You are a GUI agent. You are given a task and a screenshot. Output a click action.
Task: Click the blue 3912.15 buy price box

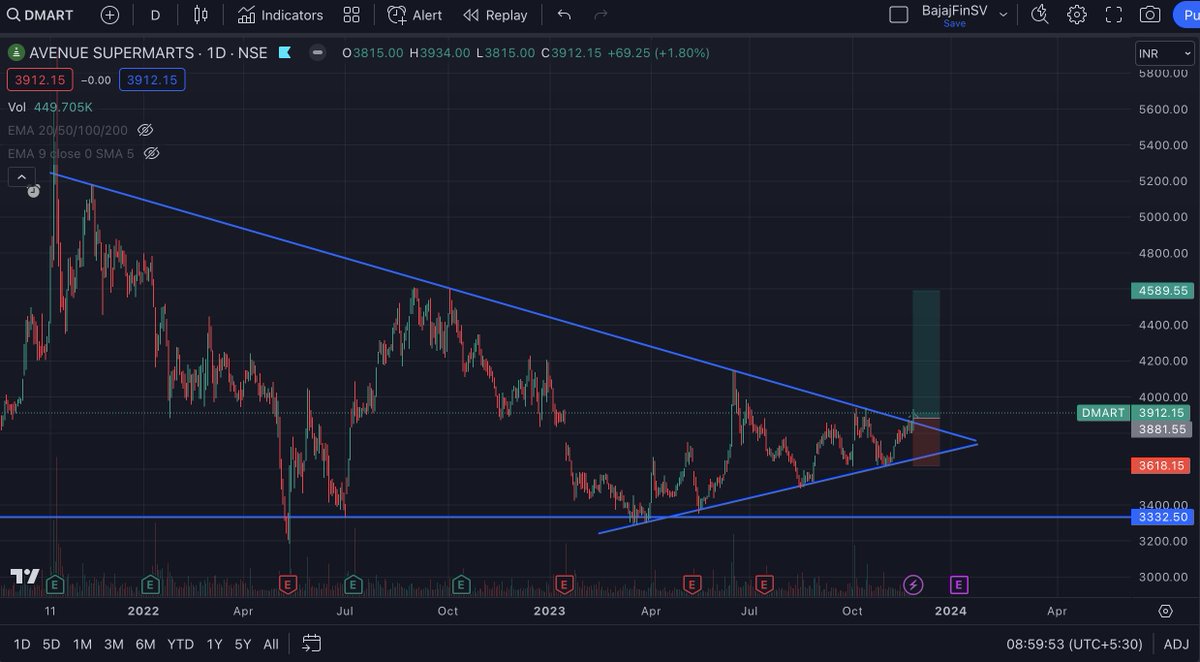(x=152, y=80)
